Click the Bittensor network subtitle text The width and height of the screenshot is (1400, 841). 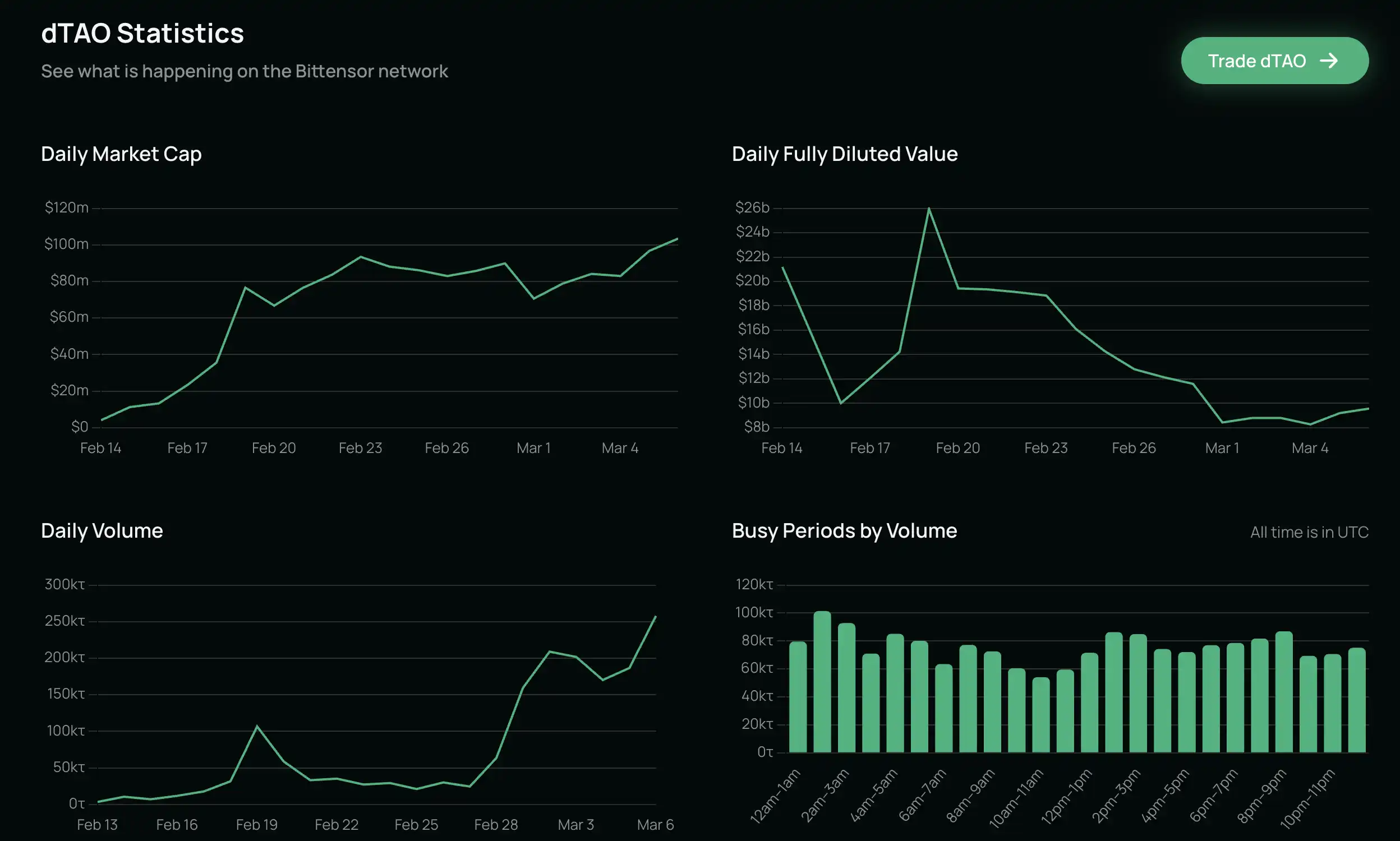coord(245,71)
